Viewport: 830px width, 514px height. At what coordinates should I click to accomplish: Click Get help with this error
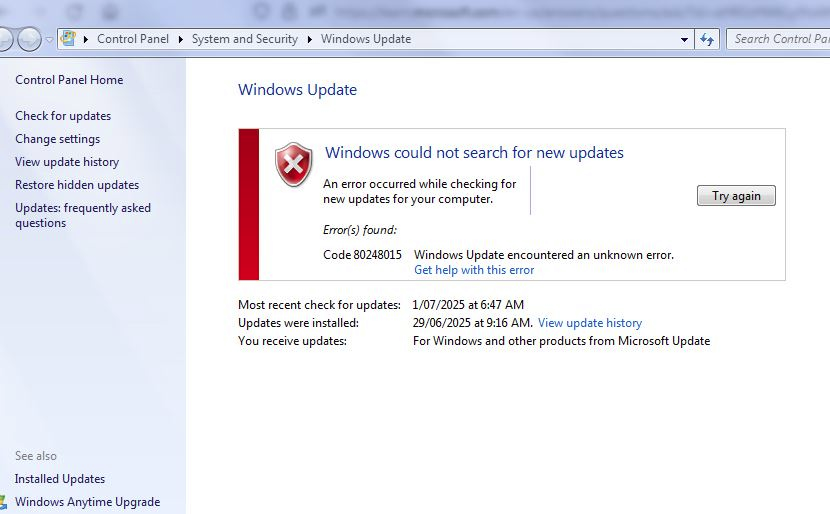[474, 269]
